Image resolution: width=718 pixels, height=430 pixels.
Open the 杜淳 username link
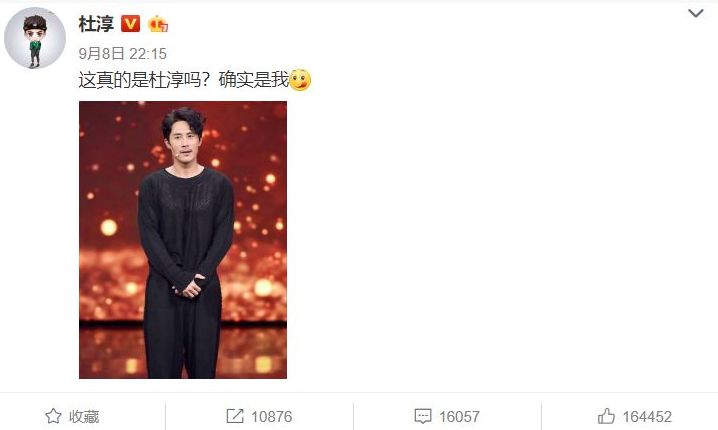point(96,24)
